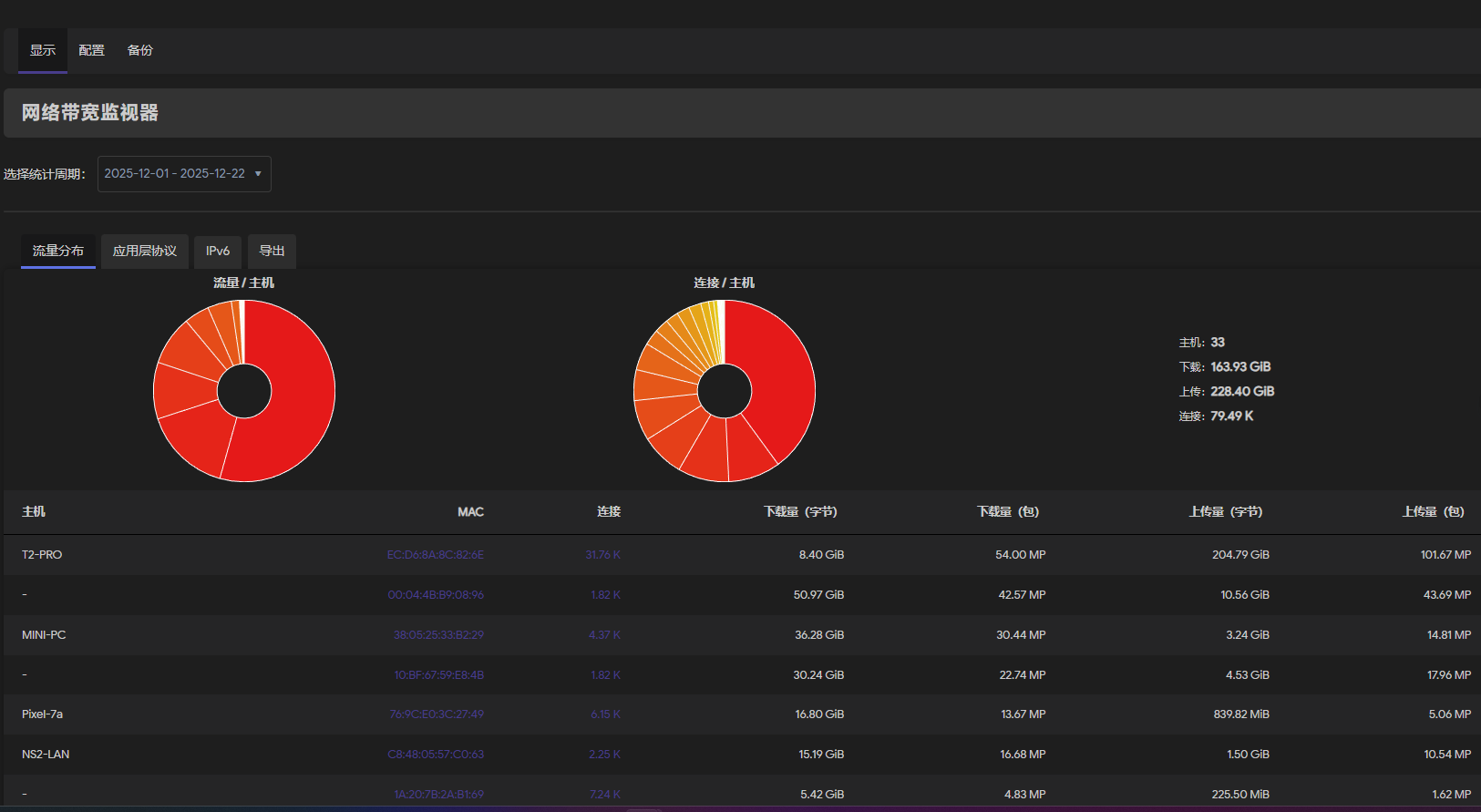The image size is (1481, 812).
Task: Expand the statistics period date dropdown
Action: coord(184,174)
